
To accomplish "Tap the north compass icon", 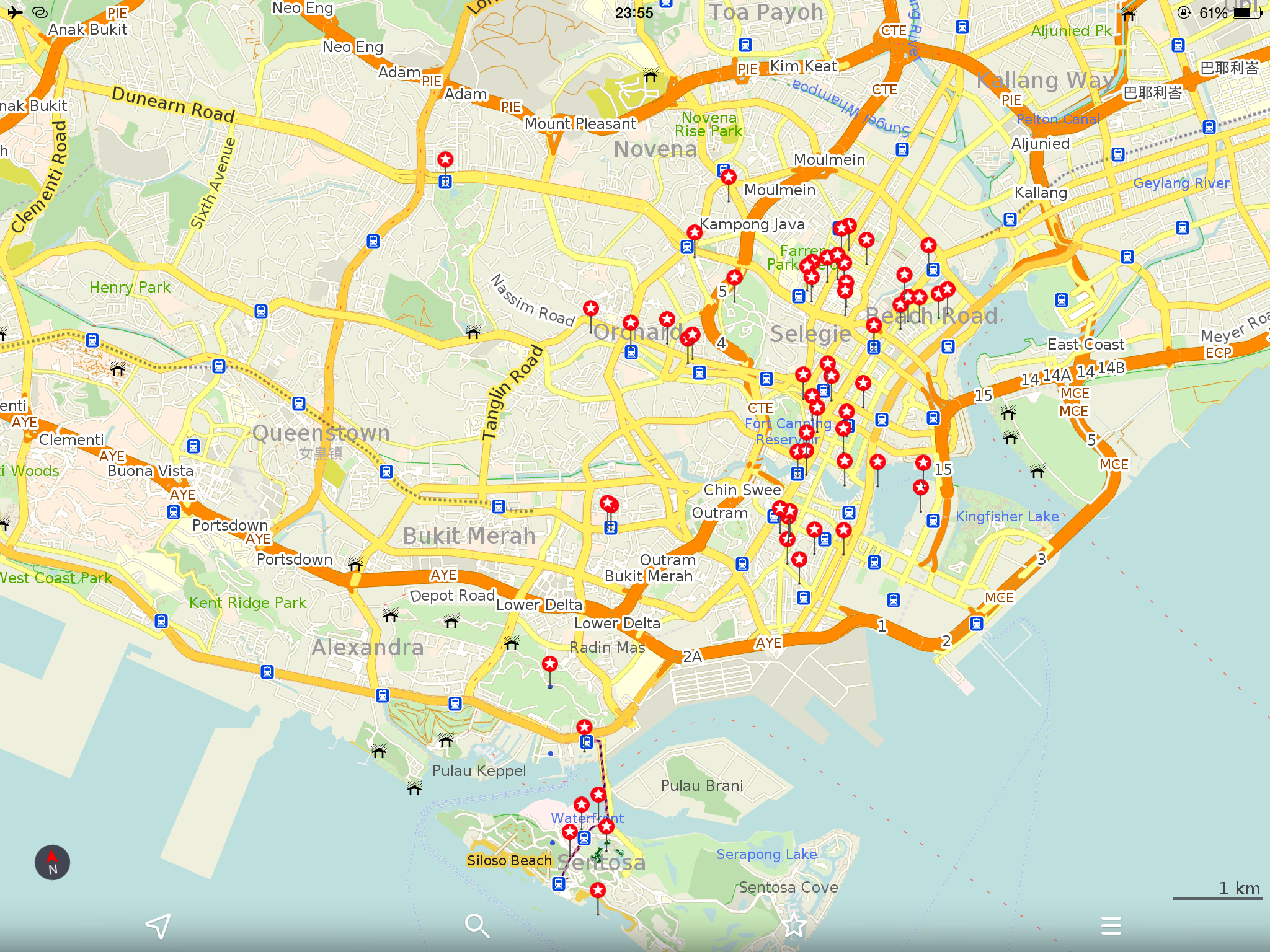I will [x=52, y=862].
